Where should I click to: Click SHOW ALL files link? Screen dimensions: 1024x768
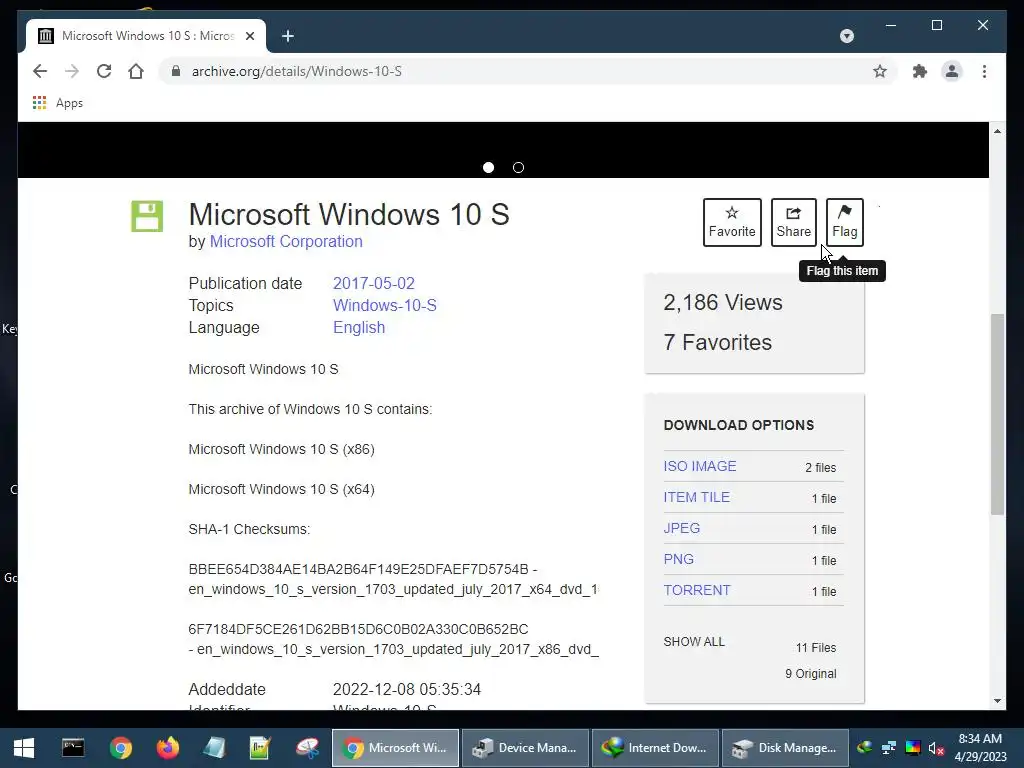pyautogui.click(x=694, y=642)
